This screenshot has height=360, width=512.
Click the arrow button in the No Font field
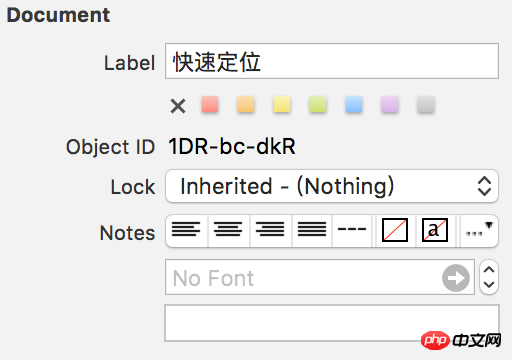click(456, 278)
